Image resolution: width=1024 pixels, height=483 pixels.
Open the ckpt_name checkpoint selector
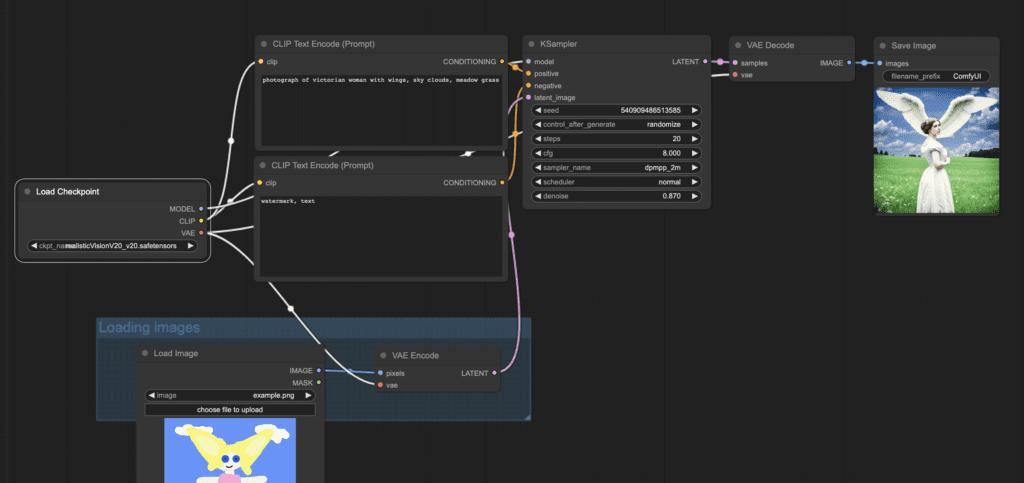112,245
